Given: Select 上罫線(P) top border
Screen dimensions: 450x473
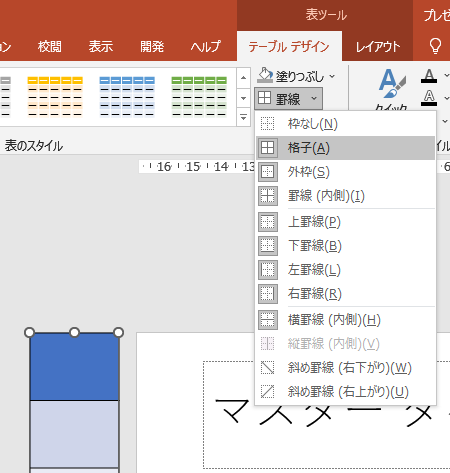Looking at the screenshot, I should 346,222.
